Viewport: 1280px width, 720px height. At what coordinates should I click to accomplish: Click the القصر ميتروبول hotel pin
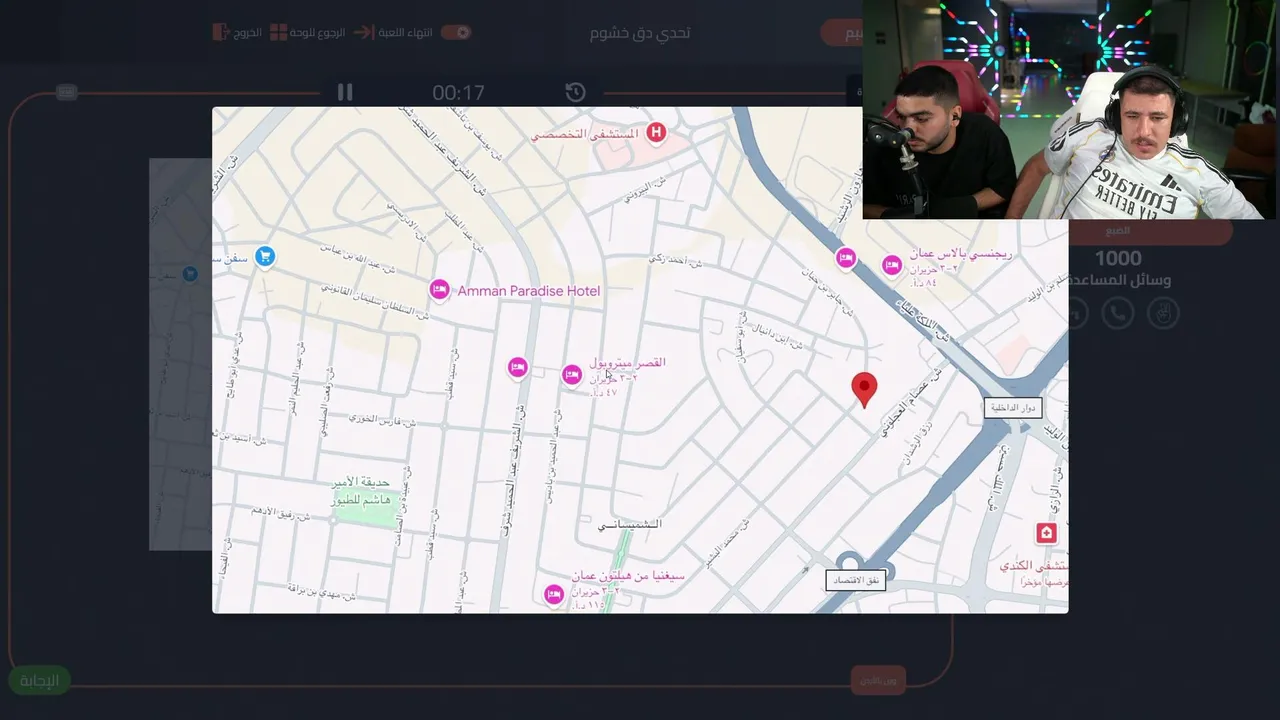point(572,375)
